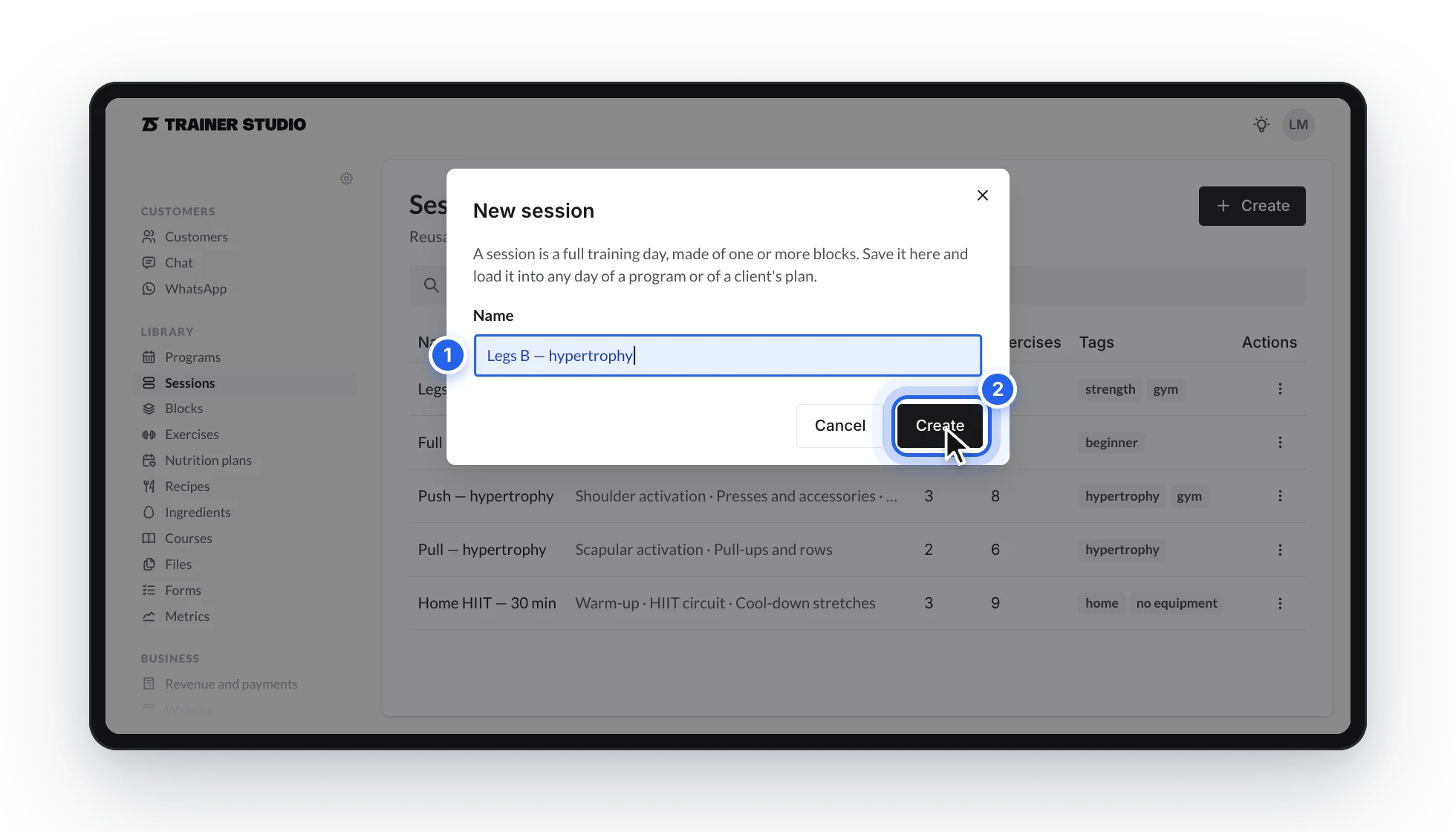The image size is (1456, 832).
Task: Open the Home HIIT — 30 min session
Action: [487, 603]
